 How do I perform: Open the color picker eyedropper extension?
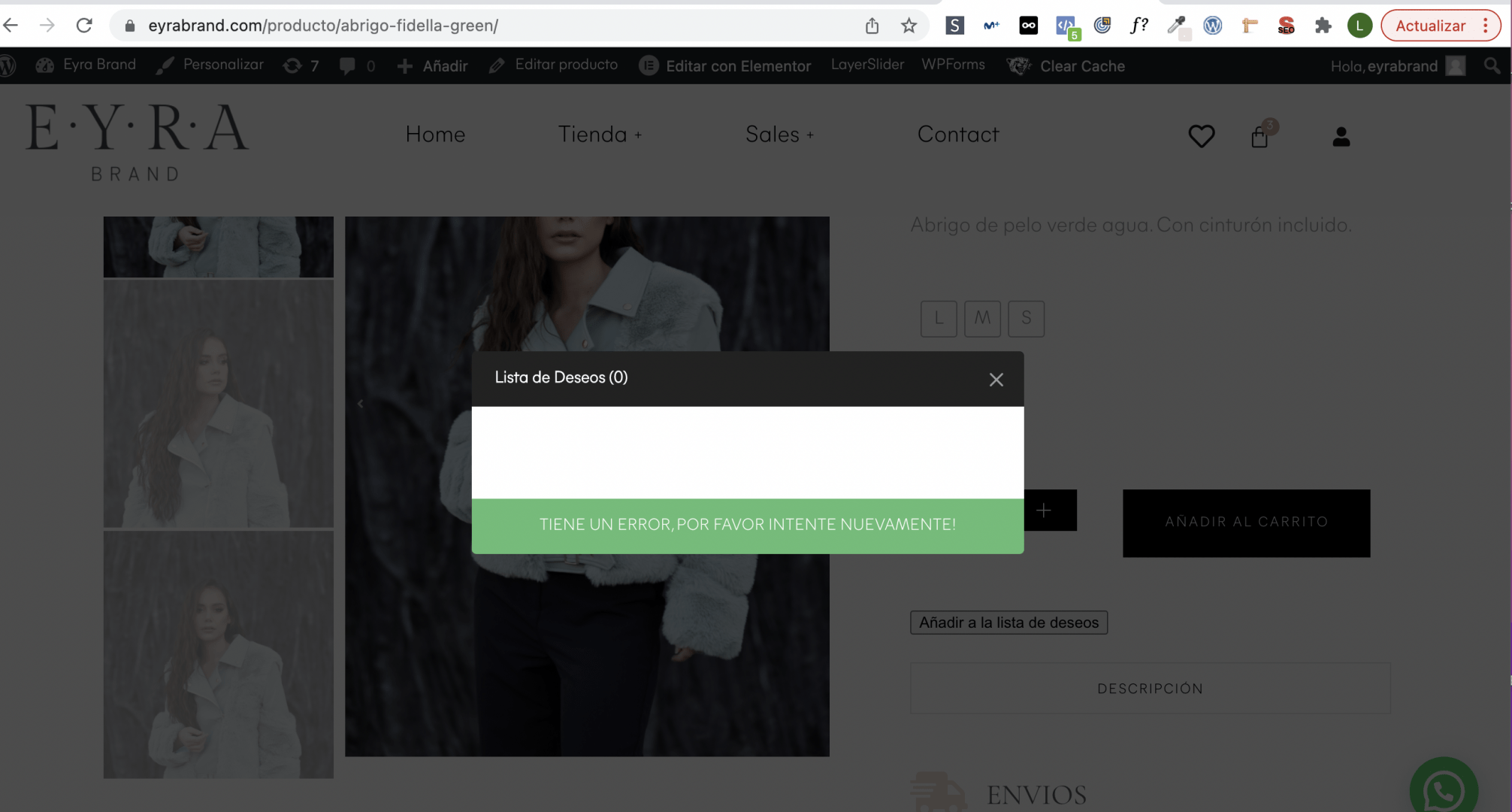[1177, 27]
